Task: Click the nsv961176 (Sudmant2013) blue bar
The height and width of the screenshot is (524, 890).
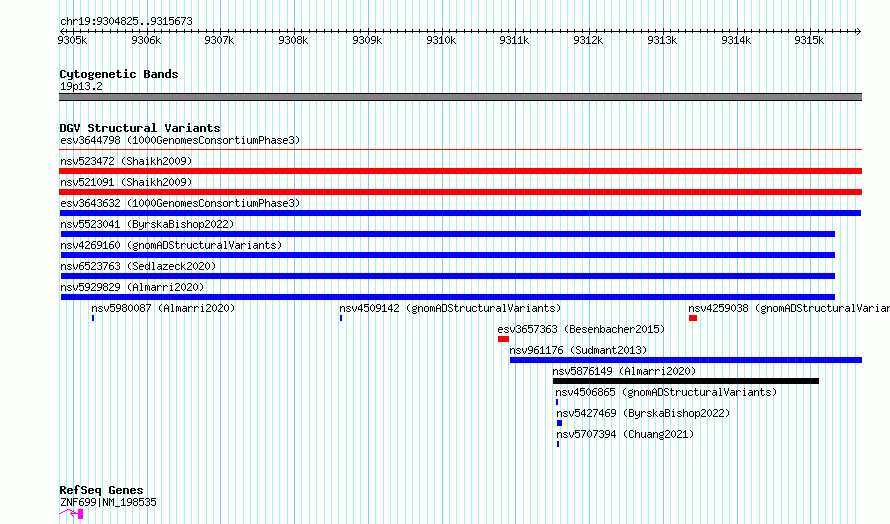Action: [x=686, y=360]
